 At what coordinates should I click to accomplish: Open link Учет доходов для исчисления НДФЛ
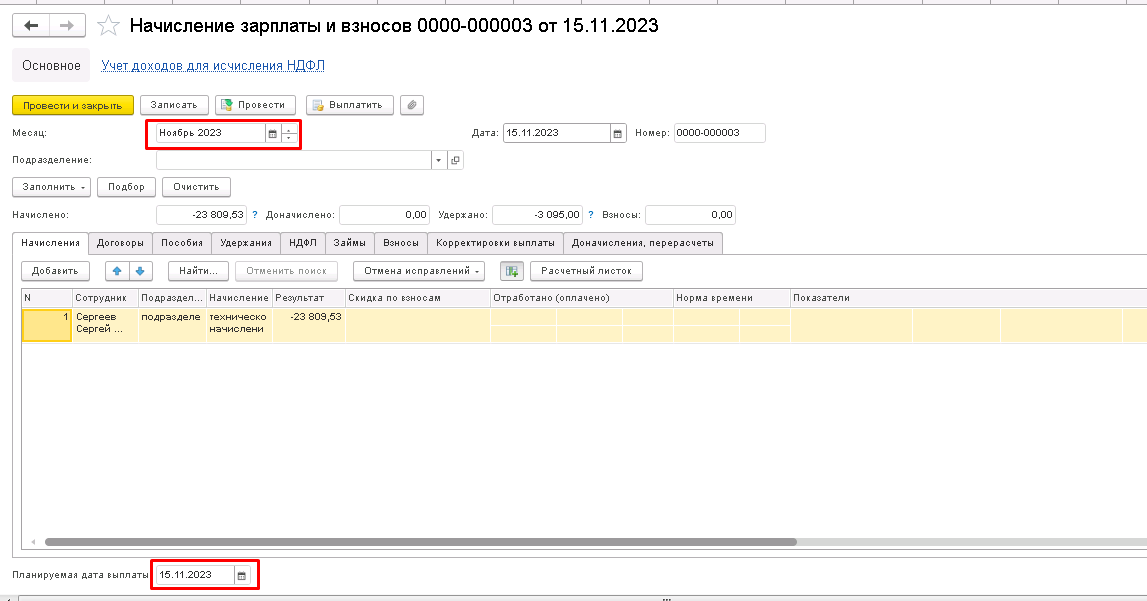213,66
